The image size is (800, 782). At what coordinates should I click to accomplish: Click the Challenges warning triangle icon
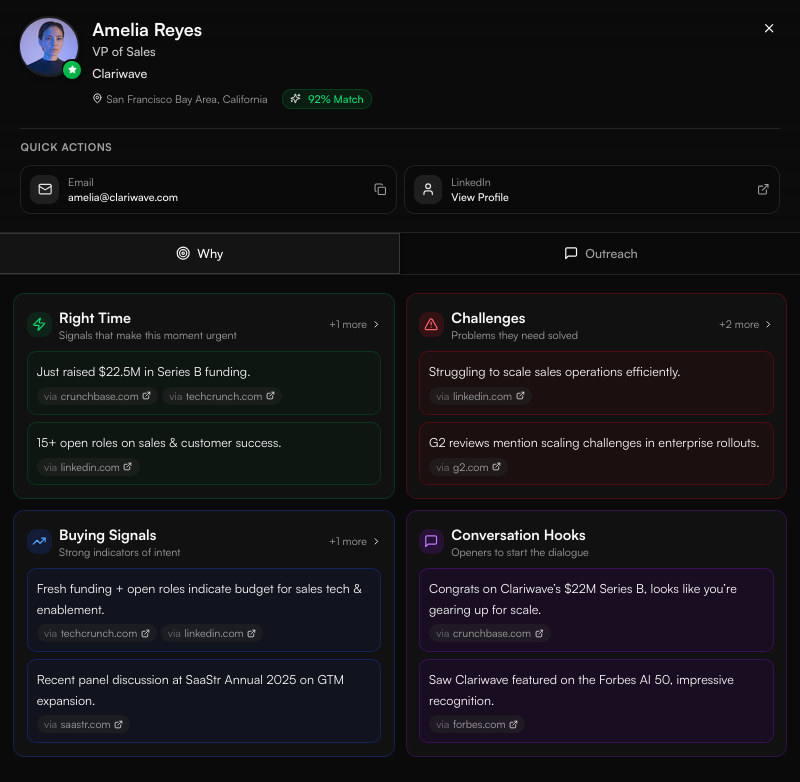coord(431,324)
